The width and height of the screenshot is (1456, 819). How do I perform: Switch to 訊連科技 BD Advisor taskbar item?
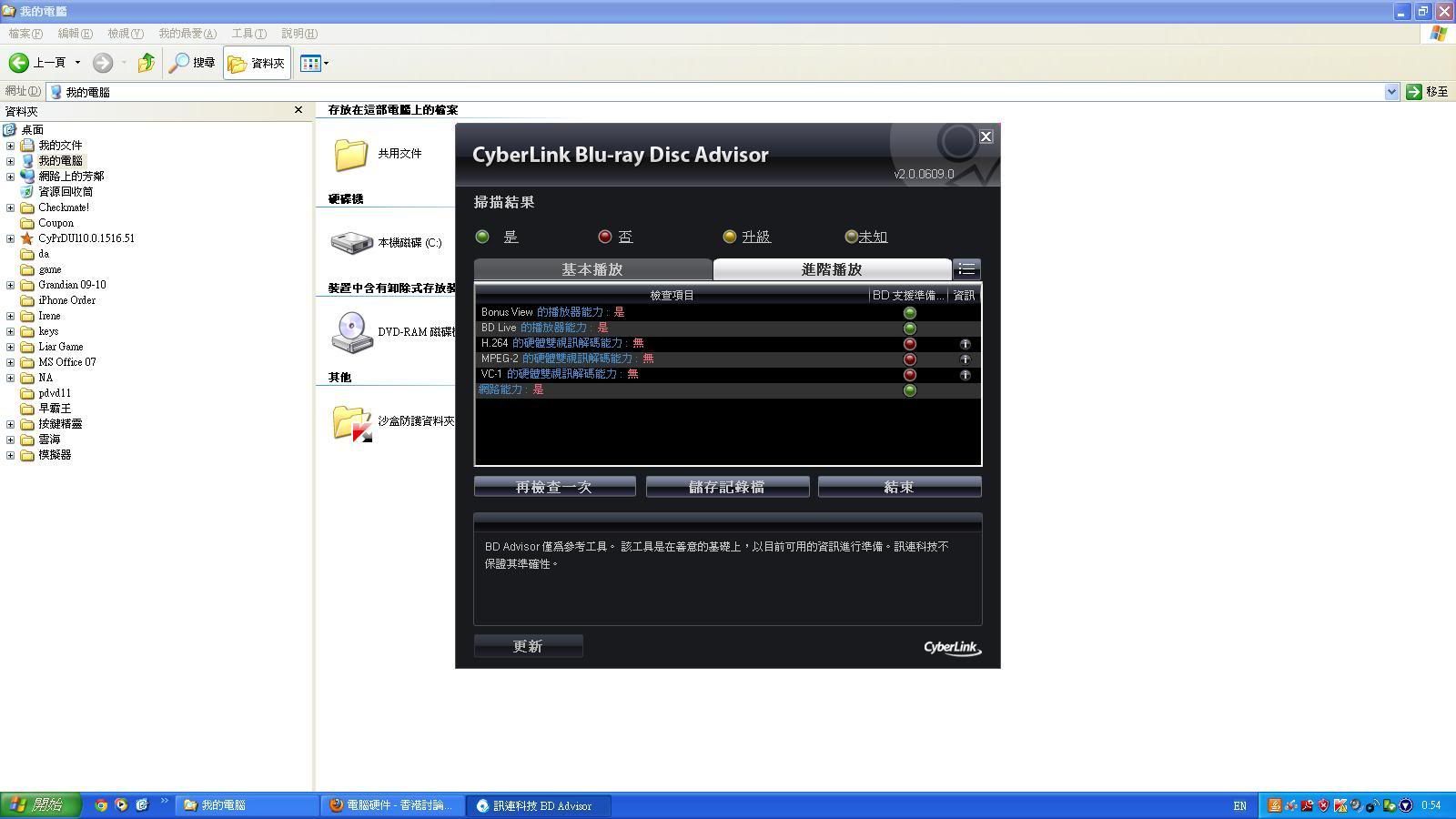coord(538,805)
